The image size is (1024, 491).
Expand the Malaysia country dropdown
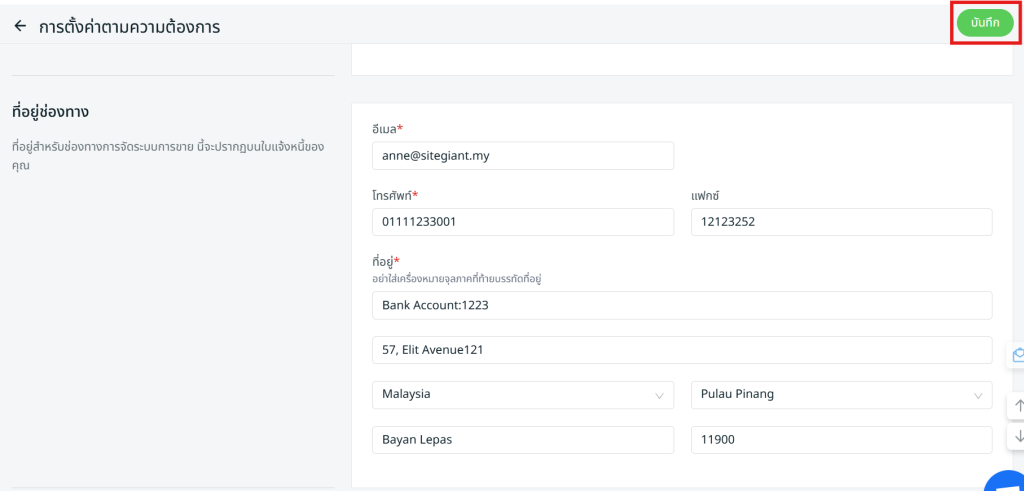[x=521, y=395]
